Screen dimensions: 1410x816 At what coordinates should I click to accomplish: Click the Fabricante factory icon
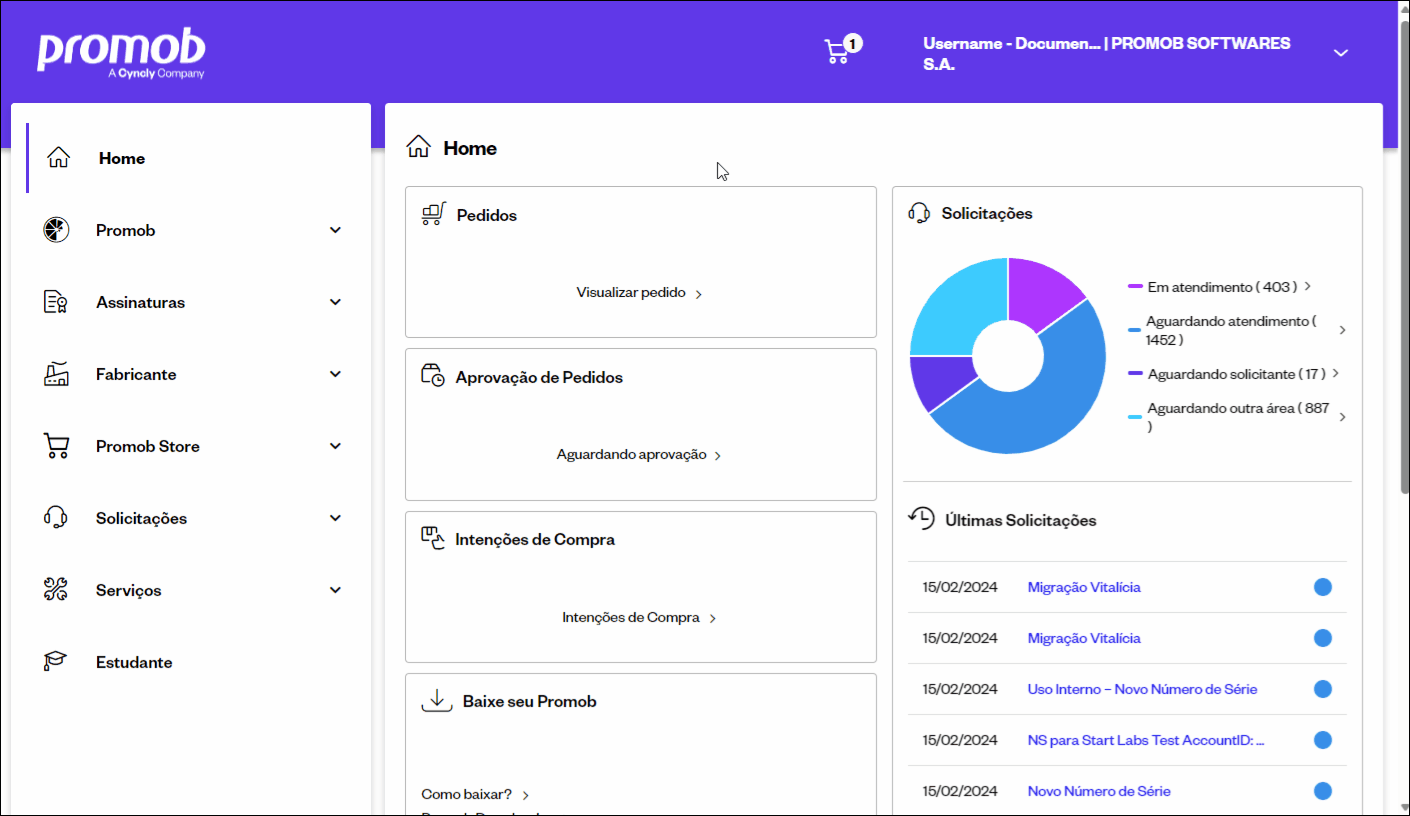pos(56,374)
